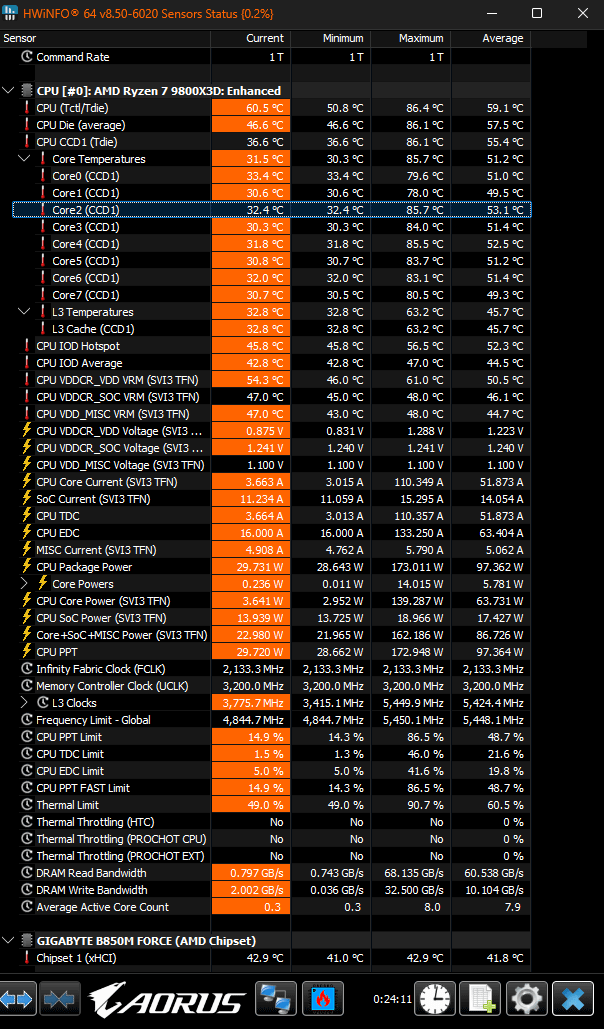Screen dimensions: 604x1029
Task: Open sensor settings gear icon
Action: click(x=527, y=999)
